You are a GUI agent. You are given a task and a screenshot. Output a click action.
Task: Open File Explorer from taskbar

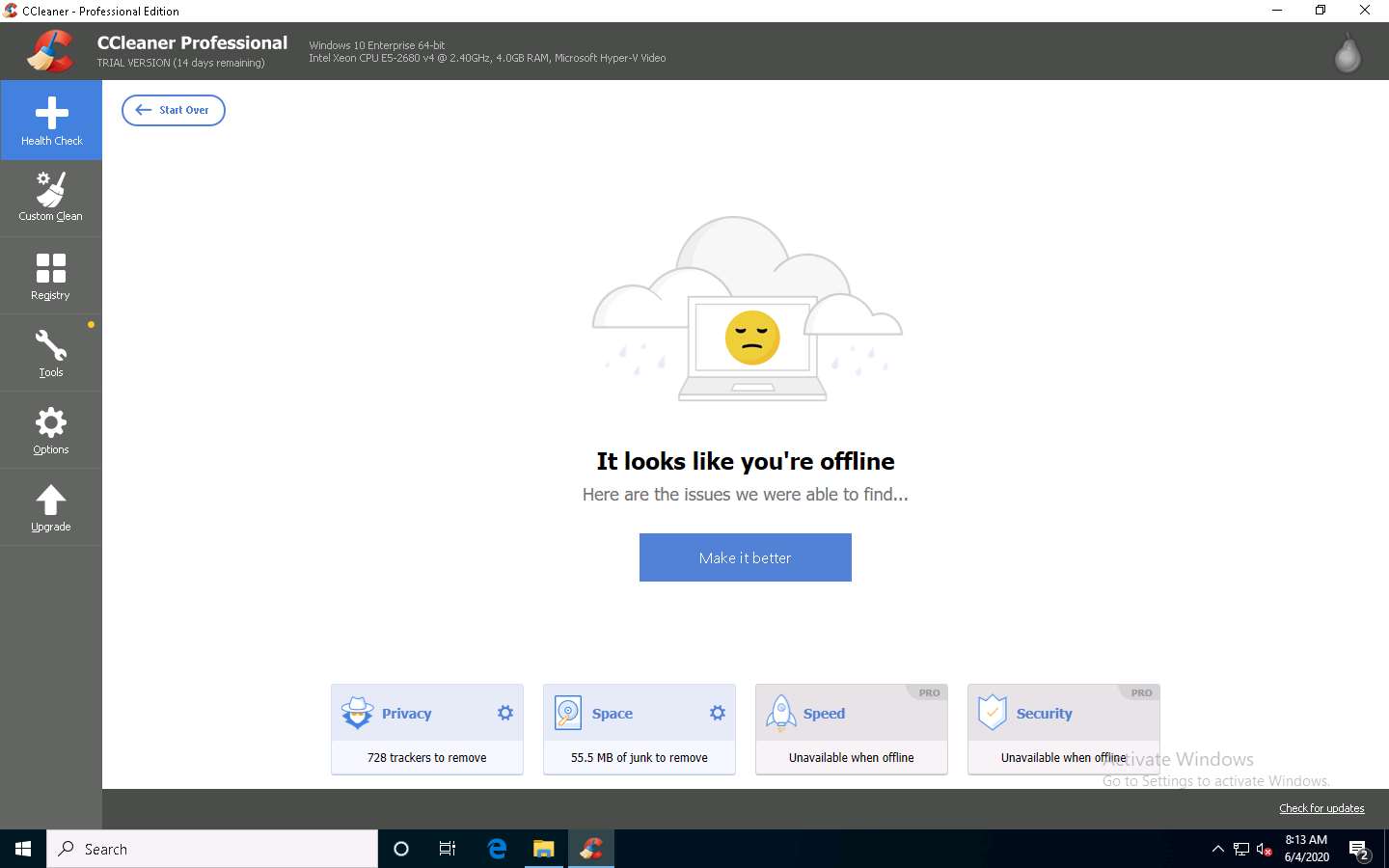coord(544,849)
